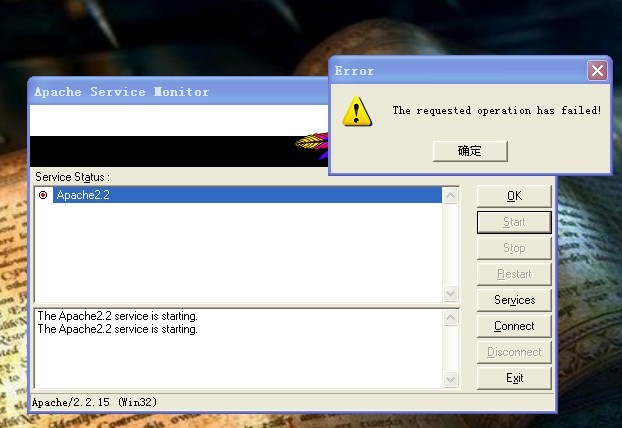Click the Apache feather logo in banner
The width and height of the screenshot is (622, 428).
tap(312, 146)
